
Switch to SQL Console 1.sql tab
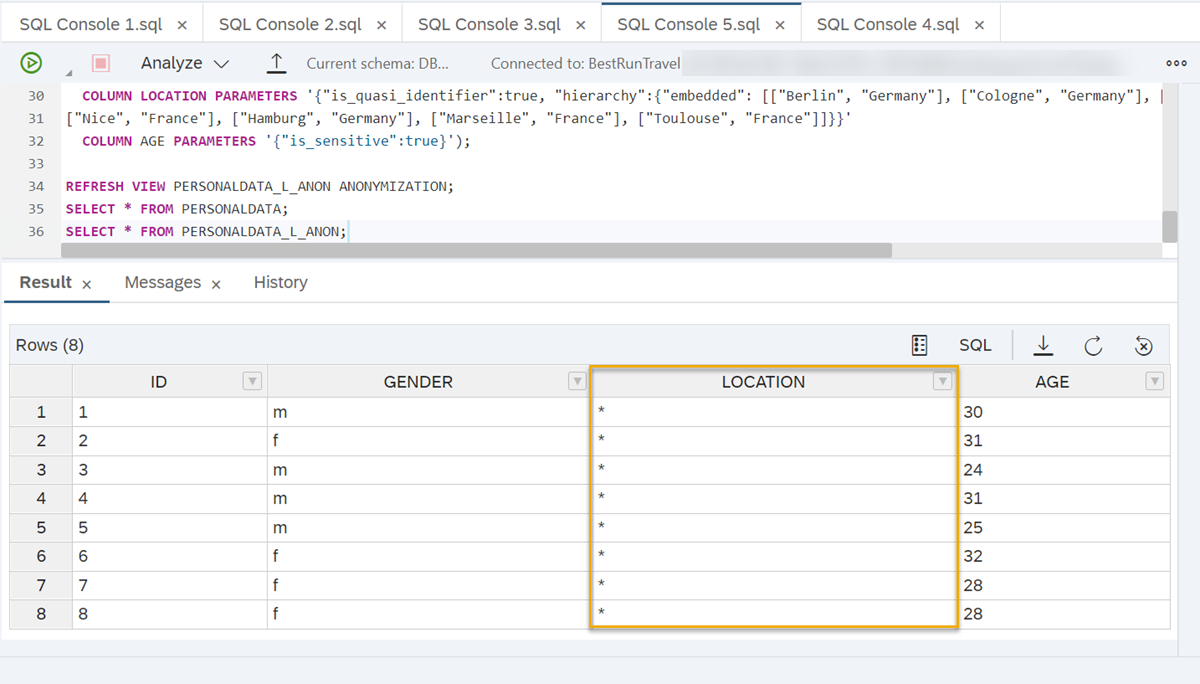click(x=91, y=24)
